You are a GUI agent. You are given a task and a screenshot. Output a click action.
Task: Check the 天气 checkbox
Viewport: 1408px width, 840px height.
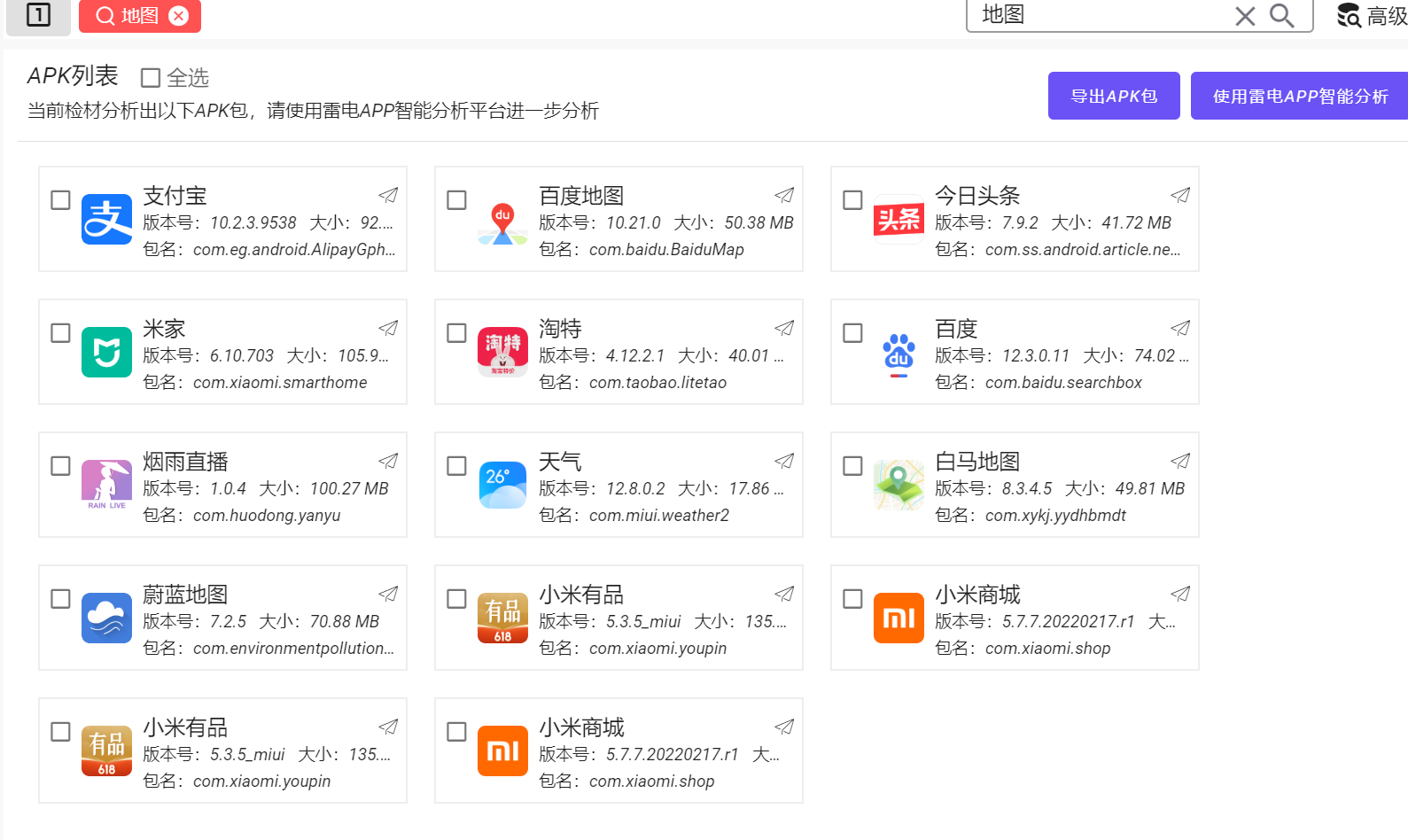[456, 466]
